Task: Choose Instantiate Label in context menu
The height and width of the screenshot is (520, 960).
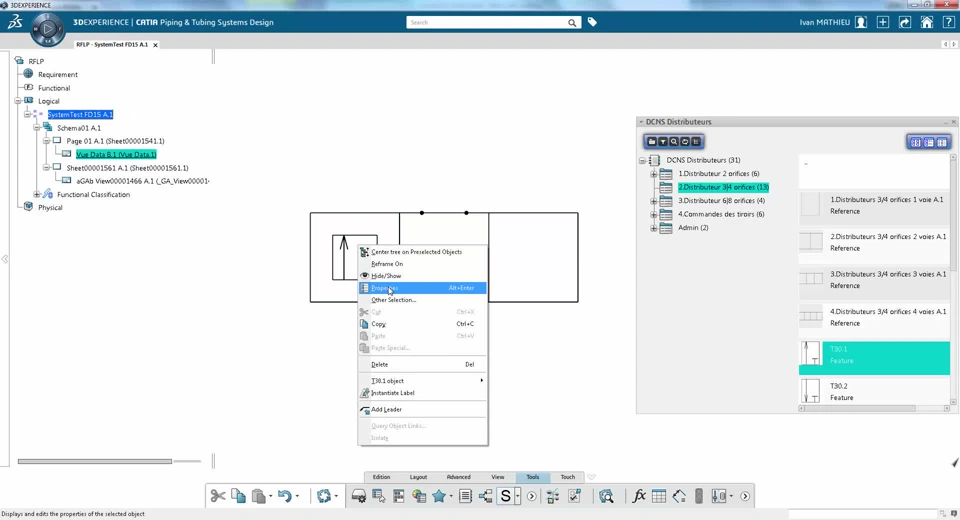Action: tap(422, 393)
